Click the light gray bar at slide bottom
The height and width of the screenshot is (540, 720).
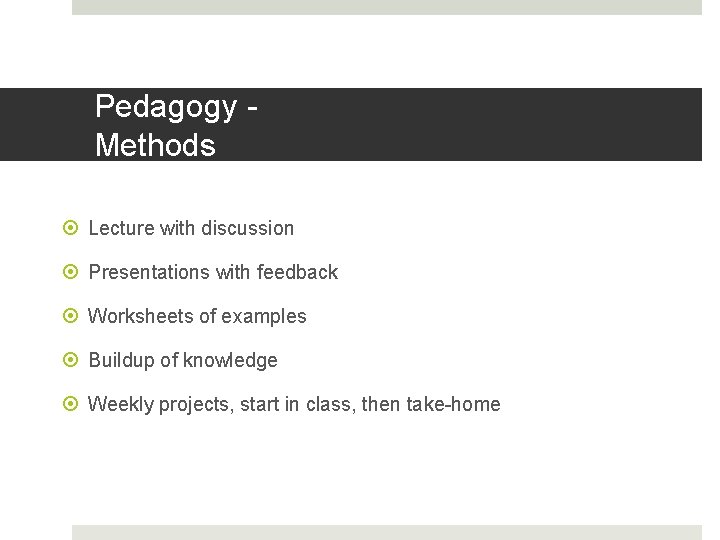[x=387, y=532]
